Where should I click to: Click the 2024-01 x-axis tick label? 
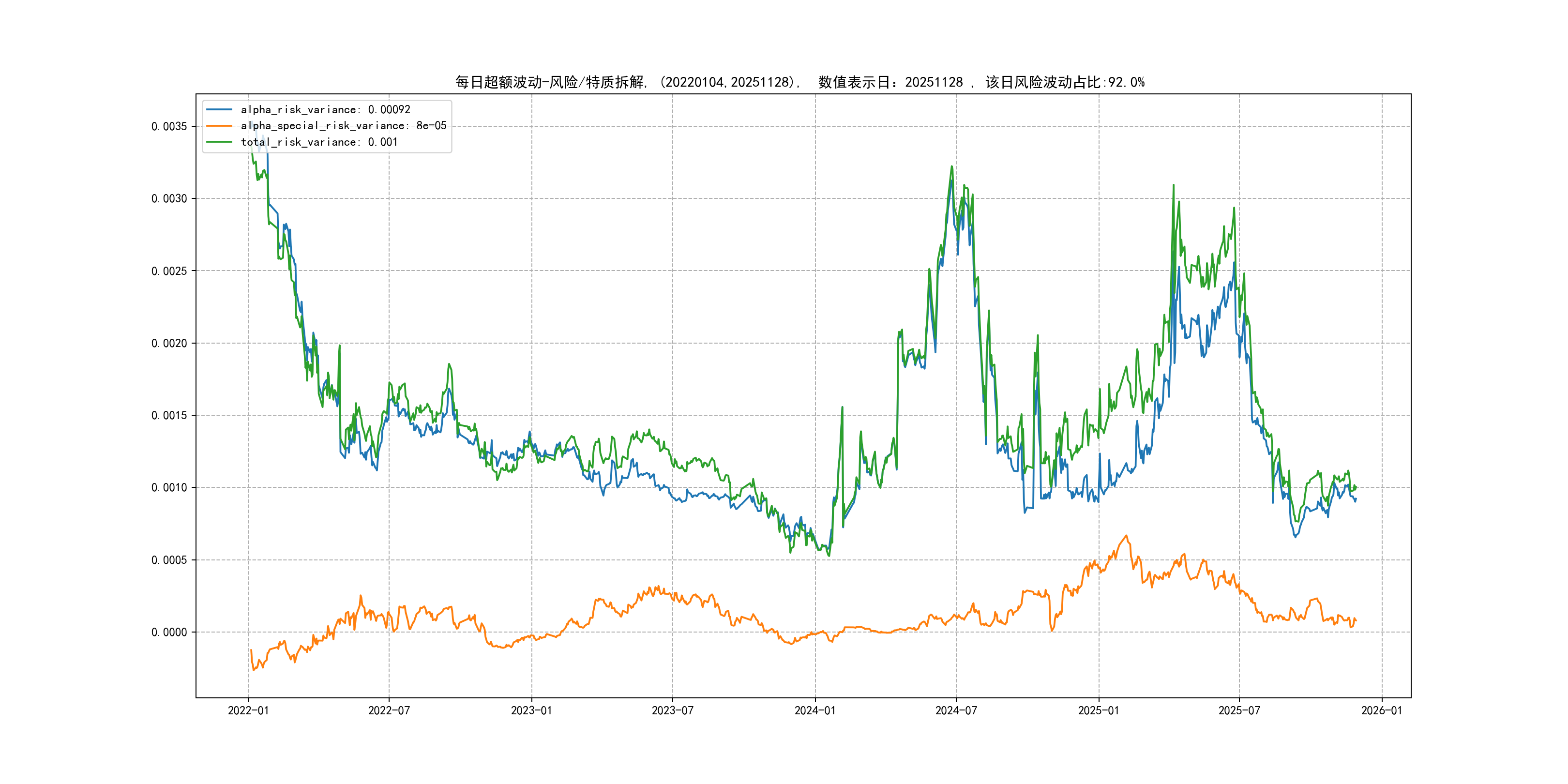pyautogui.click(x=815, y=710)
